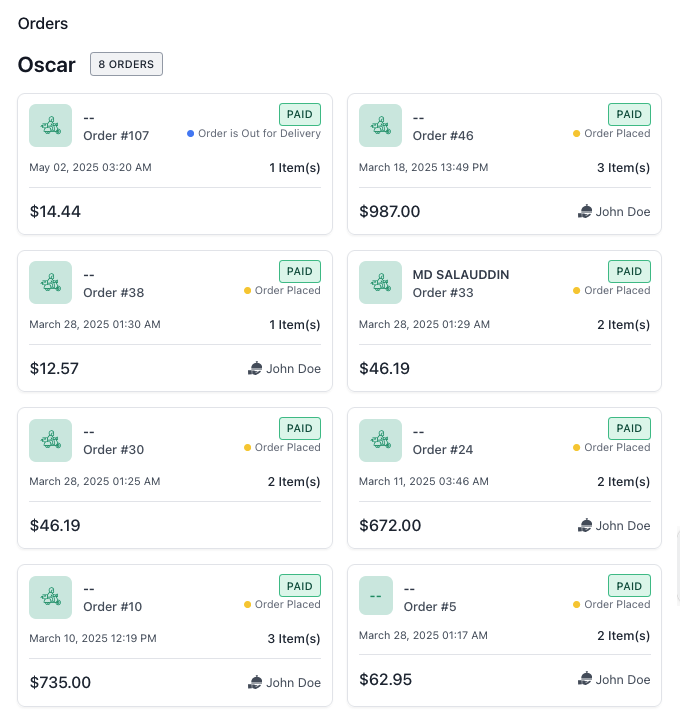Screen dimensions: 680x725
Task: Click delivery scooter icon on Order #10
Action: tap(50, 597)
